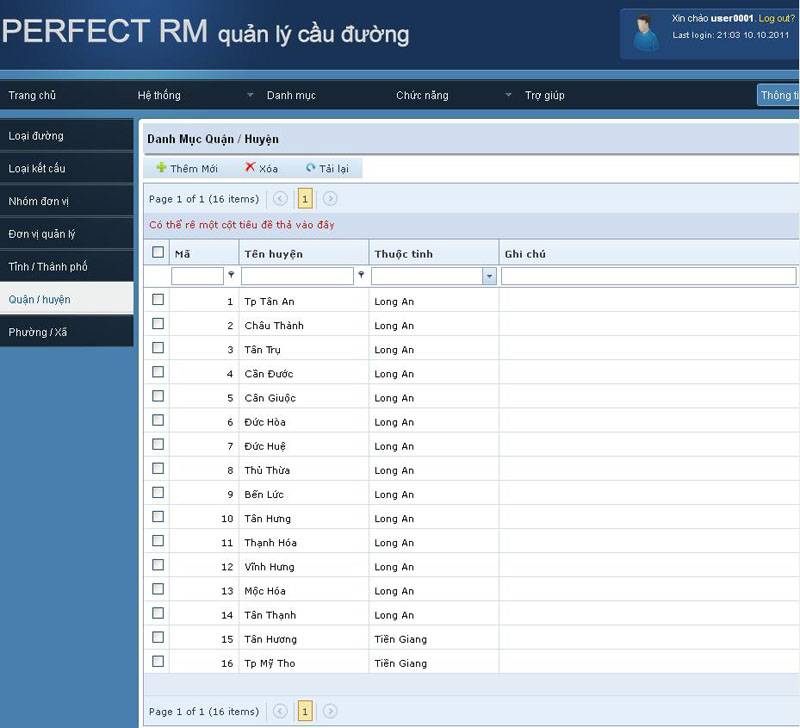Click page 1 button in bottom pager
This screenshot has width=800, height=728.
(x=305, y=711)
